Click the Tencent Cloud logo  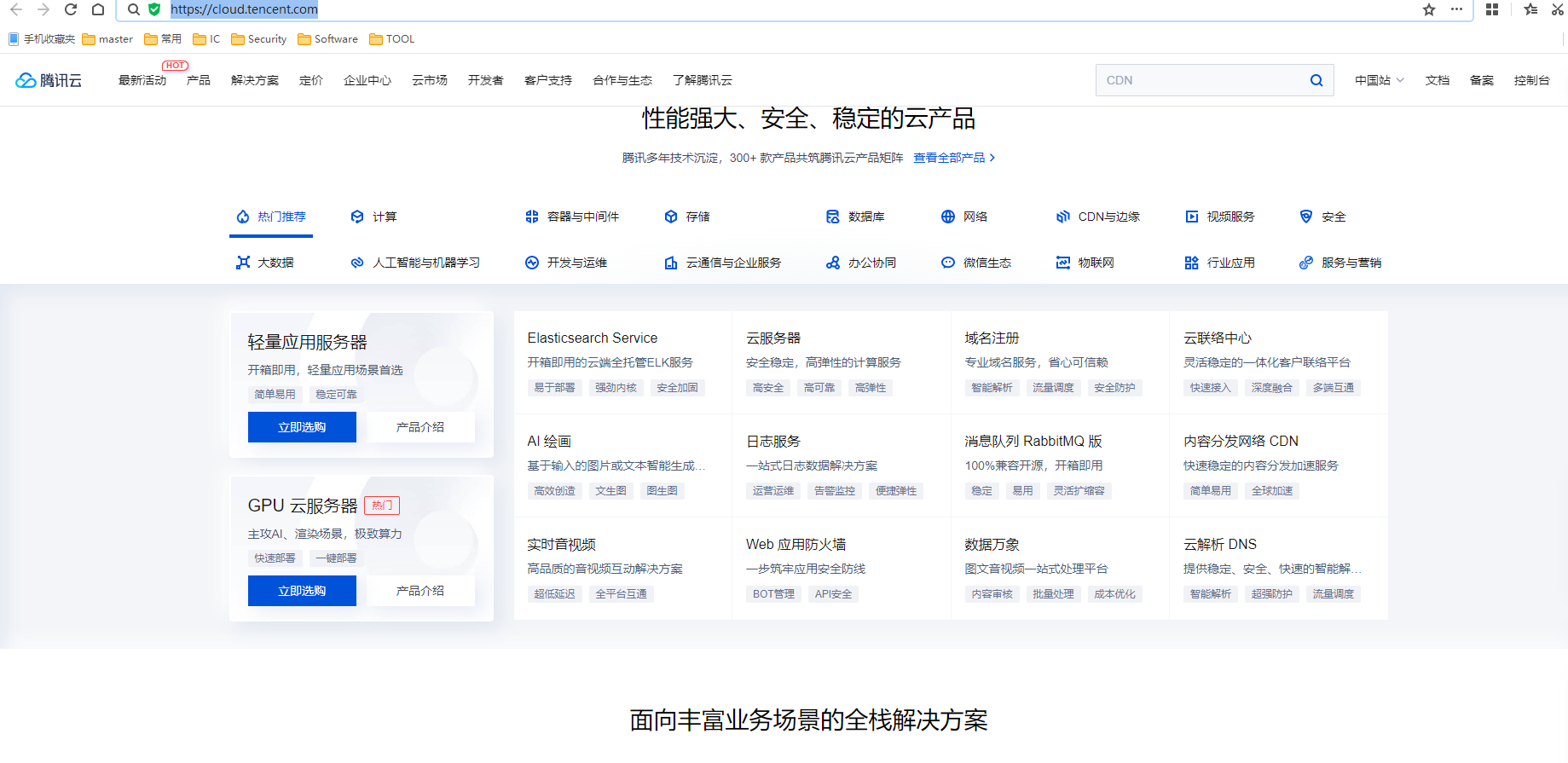(x=49, y=80)
